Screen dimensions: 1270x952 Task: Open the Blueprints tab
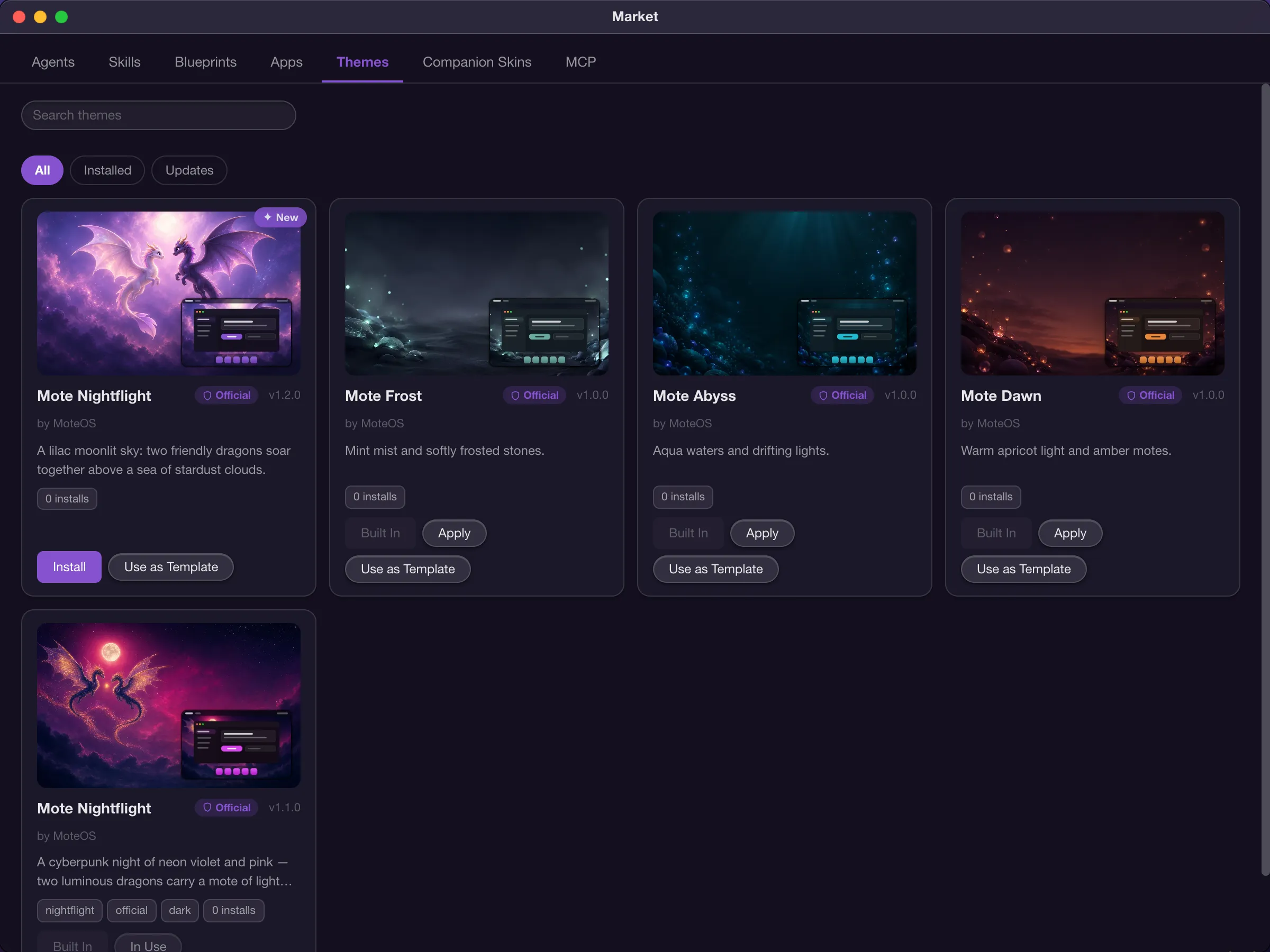205,62
